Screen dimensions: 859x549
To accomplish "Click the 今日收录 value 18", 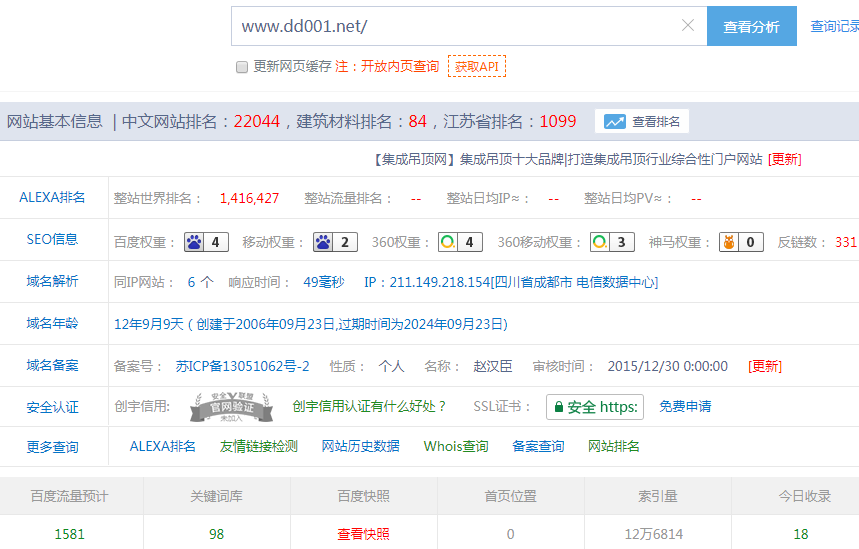I will pos(801,534).
